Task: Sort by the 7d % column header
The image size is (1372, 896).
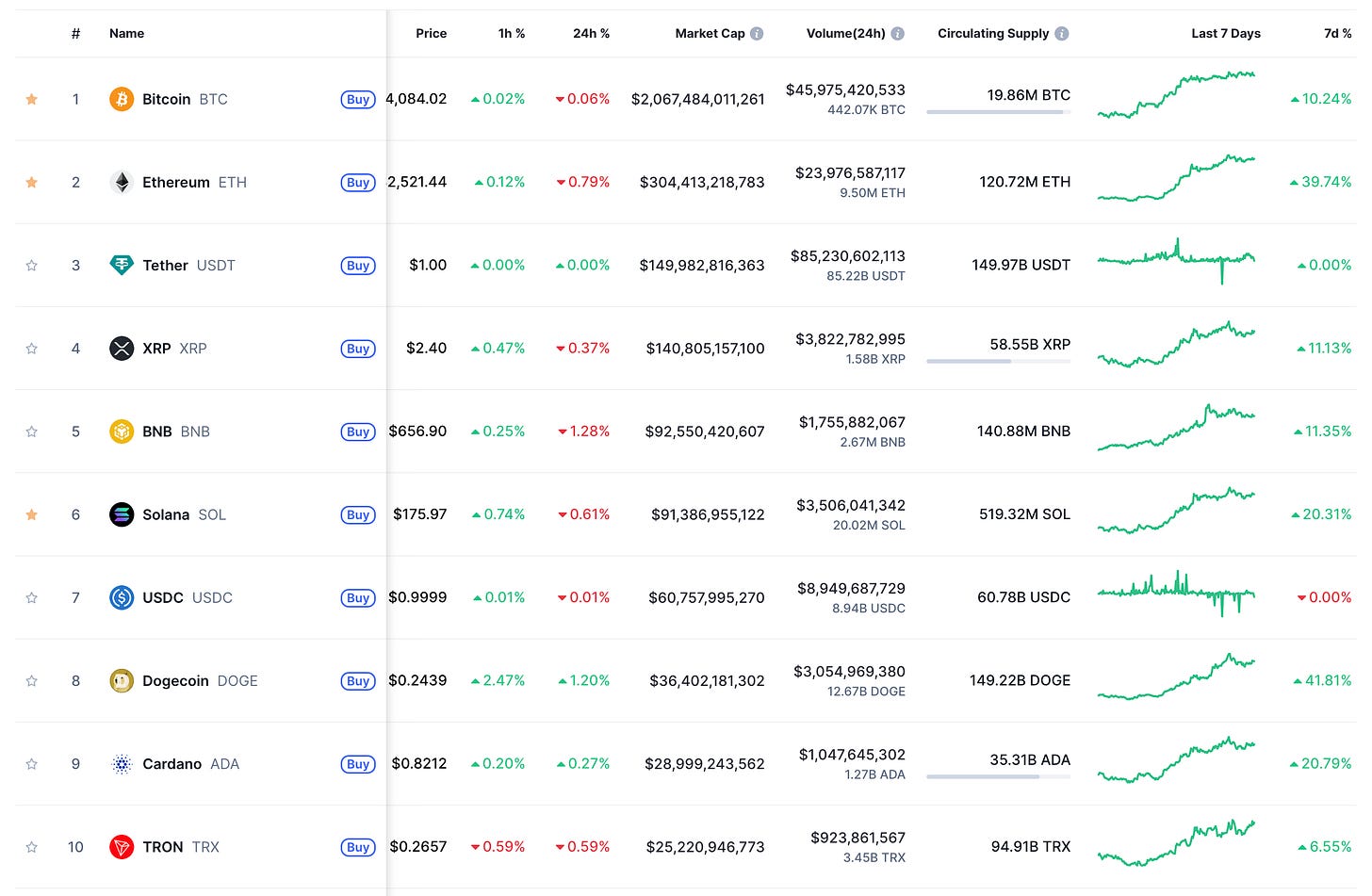Action: 1337,33
